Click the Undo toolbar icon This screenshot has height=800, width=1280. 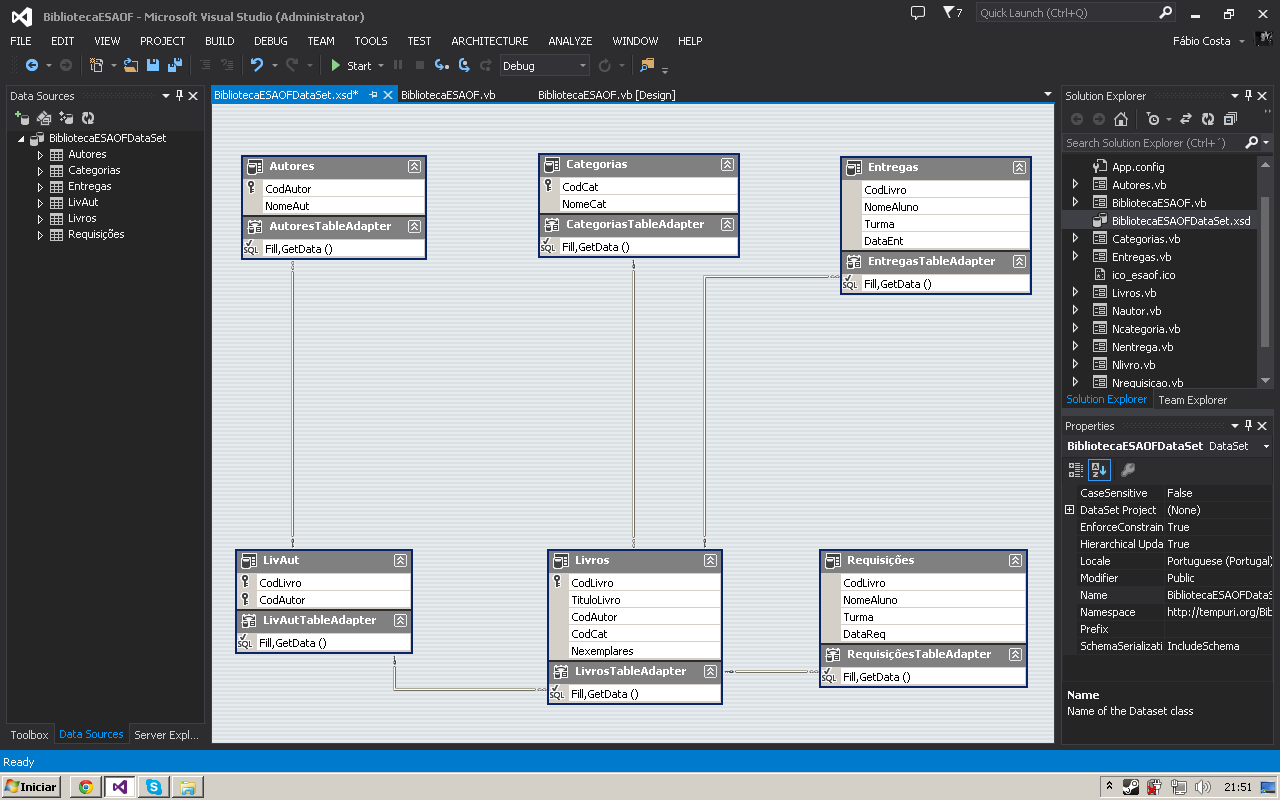(257, 66)
